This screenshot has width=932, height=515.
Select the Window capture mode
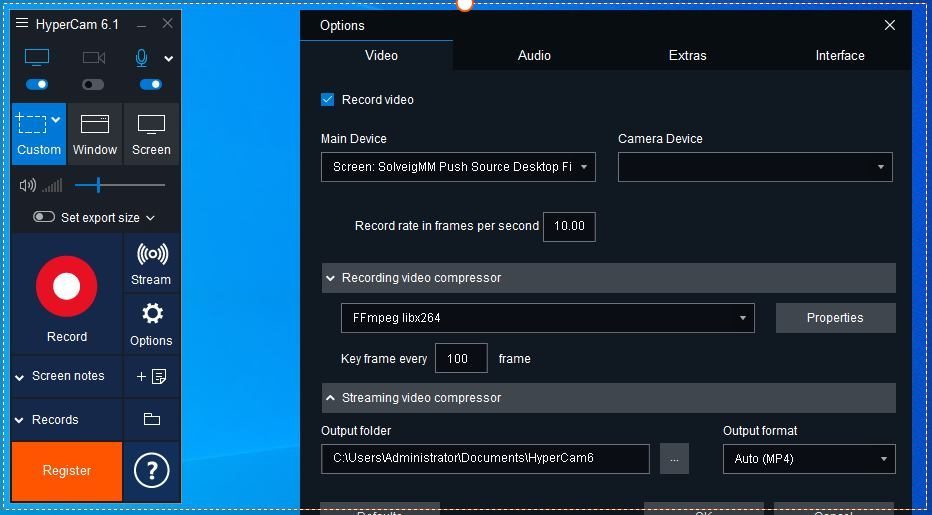coord(95,134)
